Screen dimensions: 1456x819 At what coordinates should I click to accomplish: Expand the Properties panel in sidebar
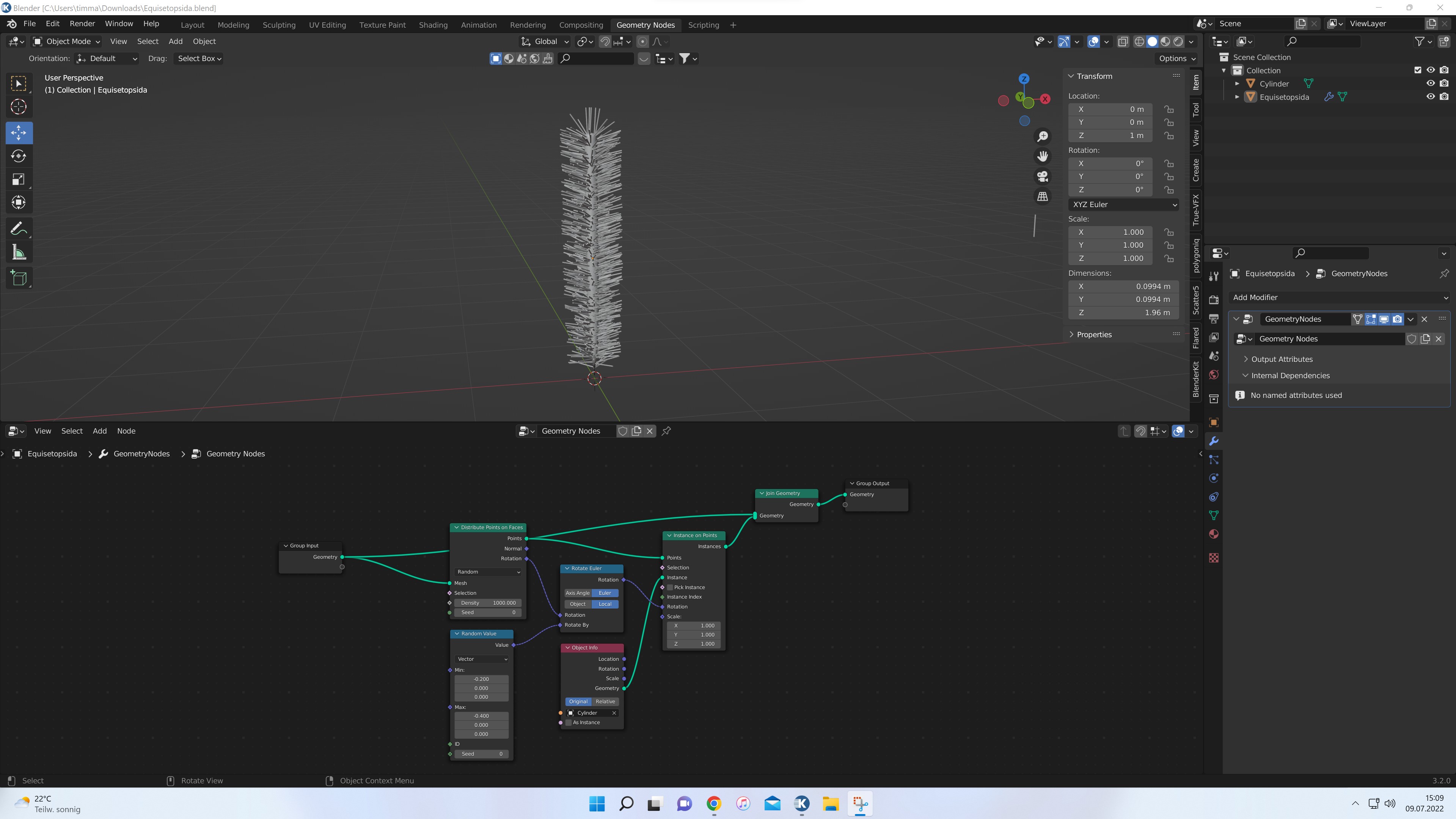[x=1094, y=335]
